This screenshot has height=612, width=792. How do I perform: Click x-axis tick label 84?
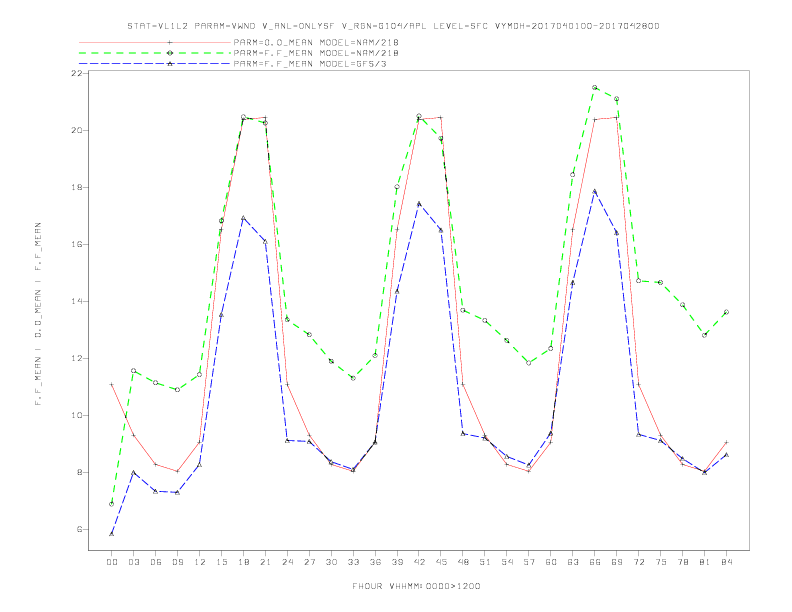[726, 562]
